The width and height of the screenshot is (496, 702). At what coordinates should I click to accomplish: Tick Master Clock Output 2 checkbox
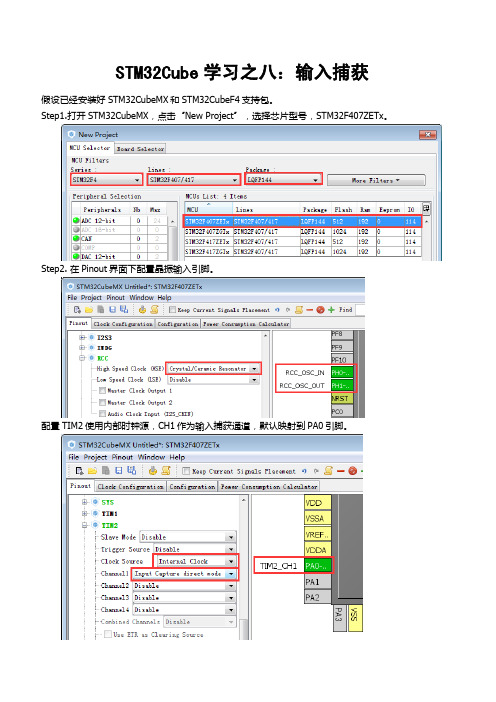coord(103,402)
